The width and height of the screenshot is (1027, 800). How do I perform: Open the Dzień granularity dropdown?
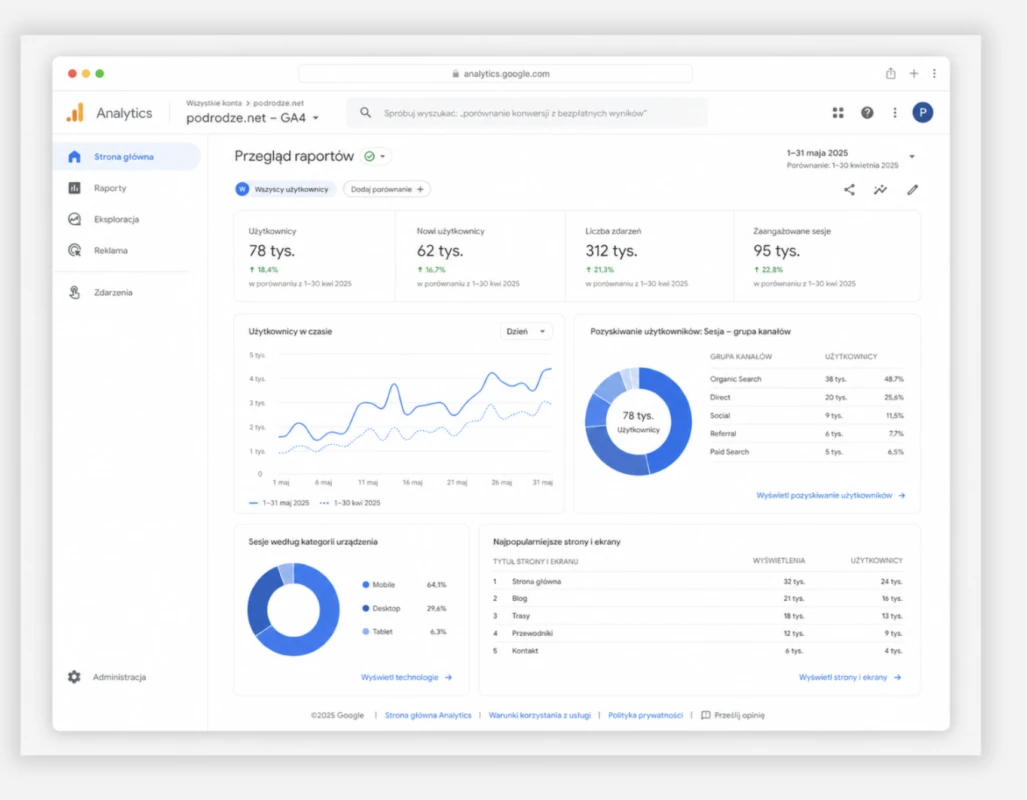[x=526, y=332]
